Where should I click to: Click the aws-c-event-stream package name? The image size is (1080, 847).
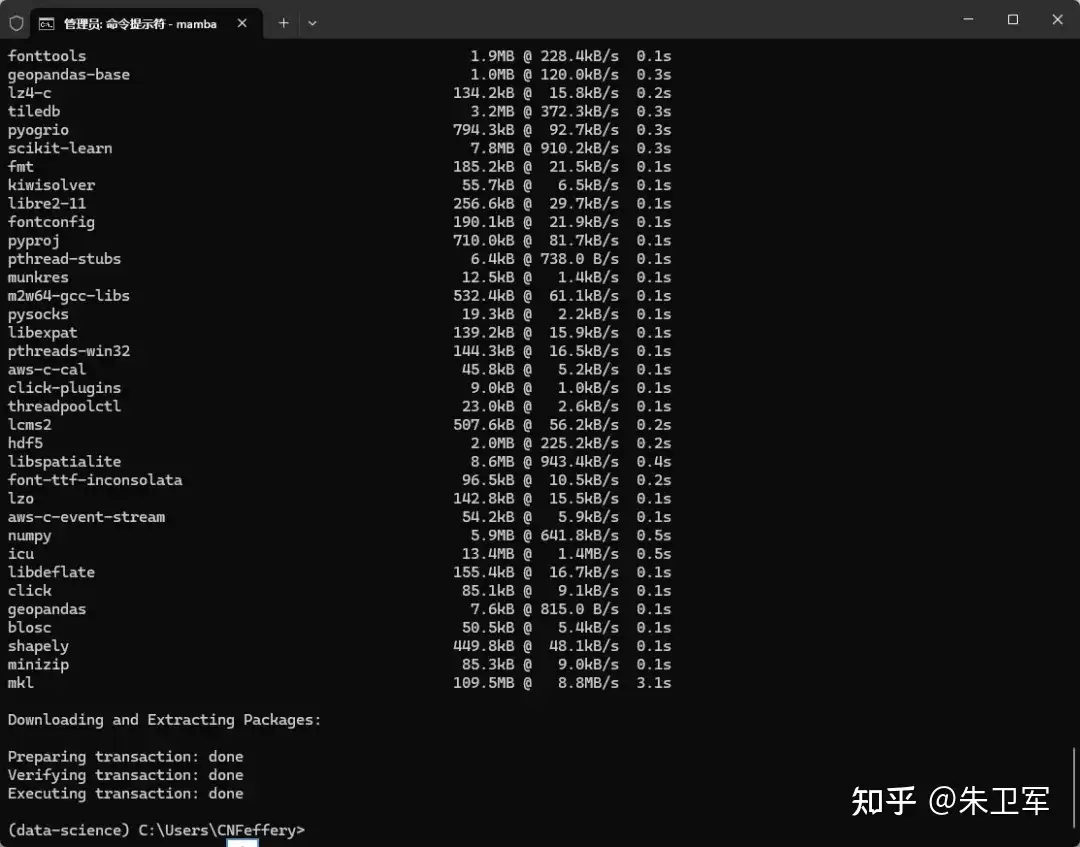point(86,517)
